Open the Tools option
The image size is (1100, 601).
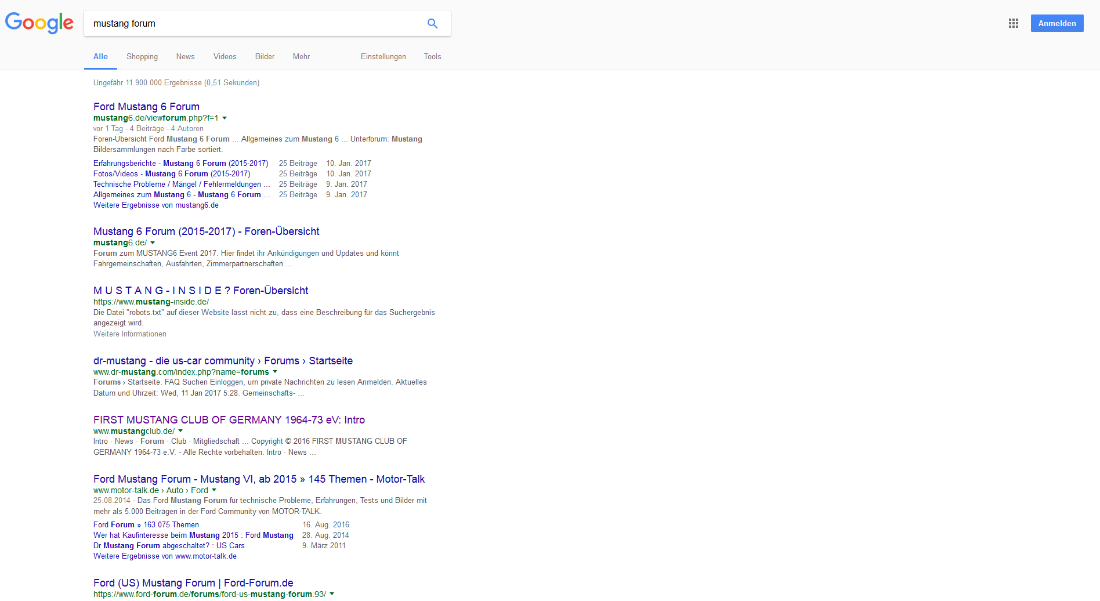pos(432,57)
